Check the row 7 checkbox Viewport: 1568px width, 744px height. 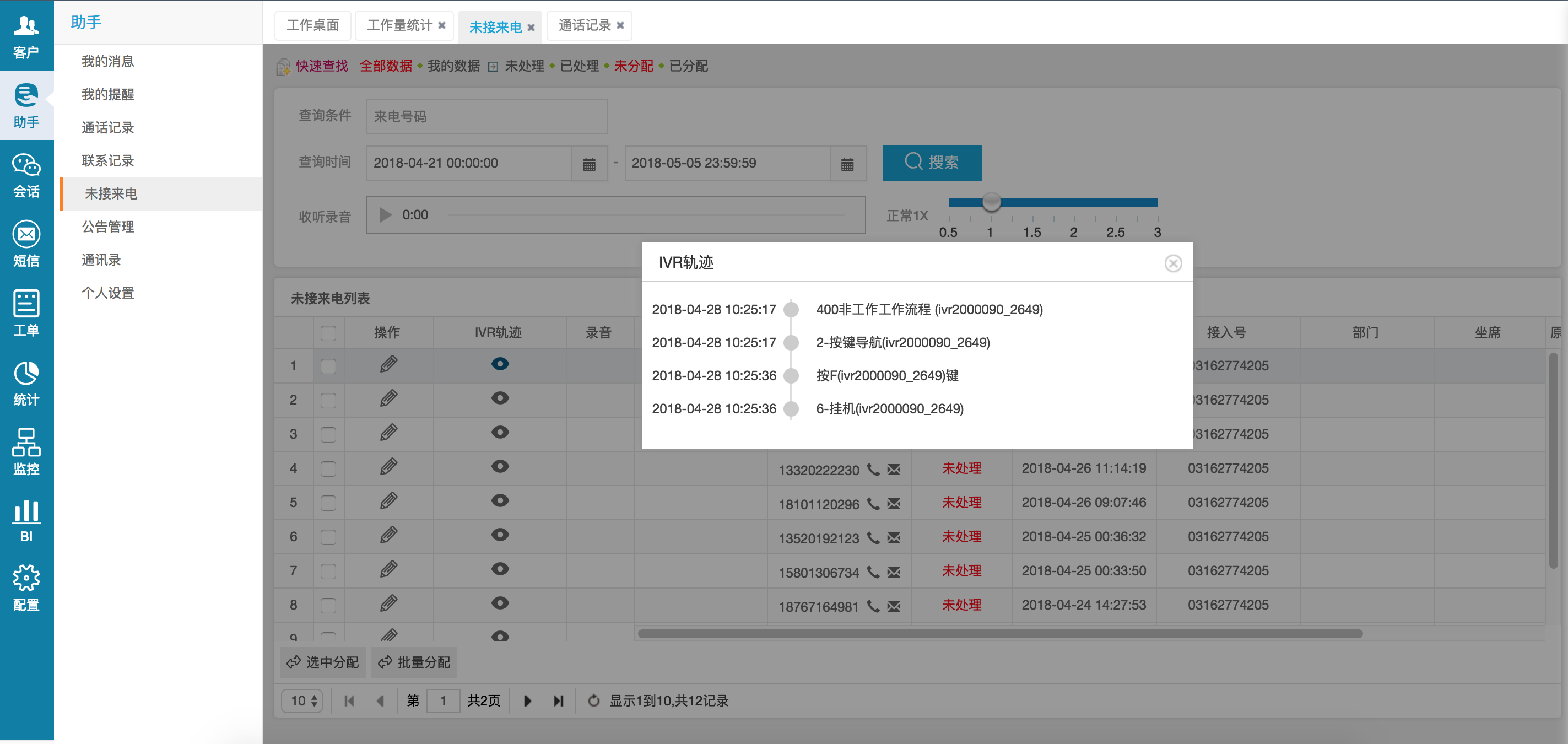tap(328, 570)
